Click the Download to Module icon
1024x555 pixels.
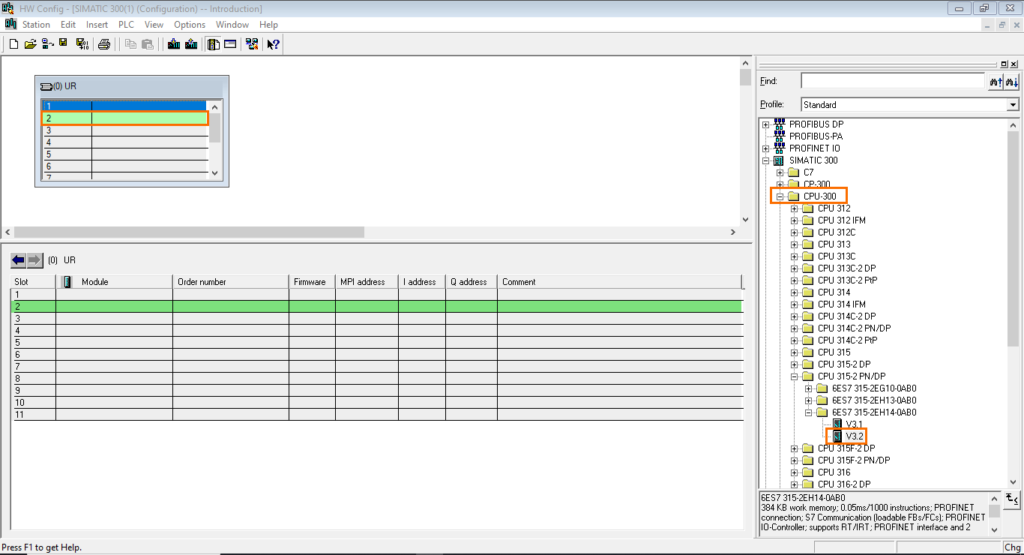pos(174,44)
